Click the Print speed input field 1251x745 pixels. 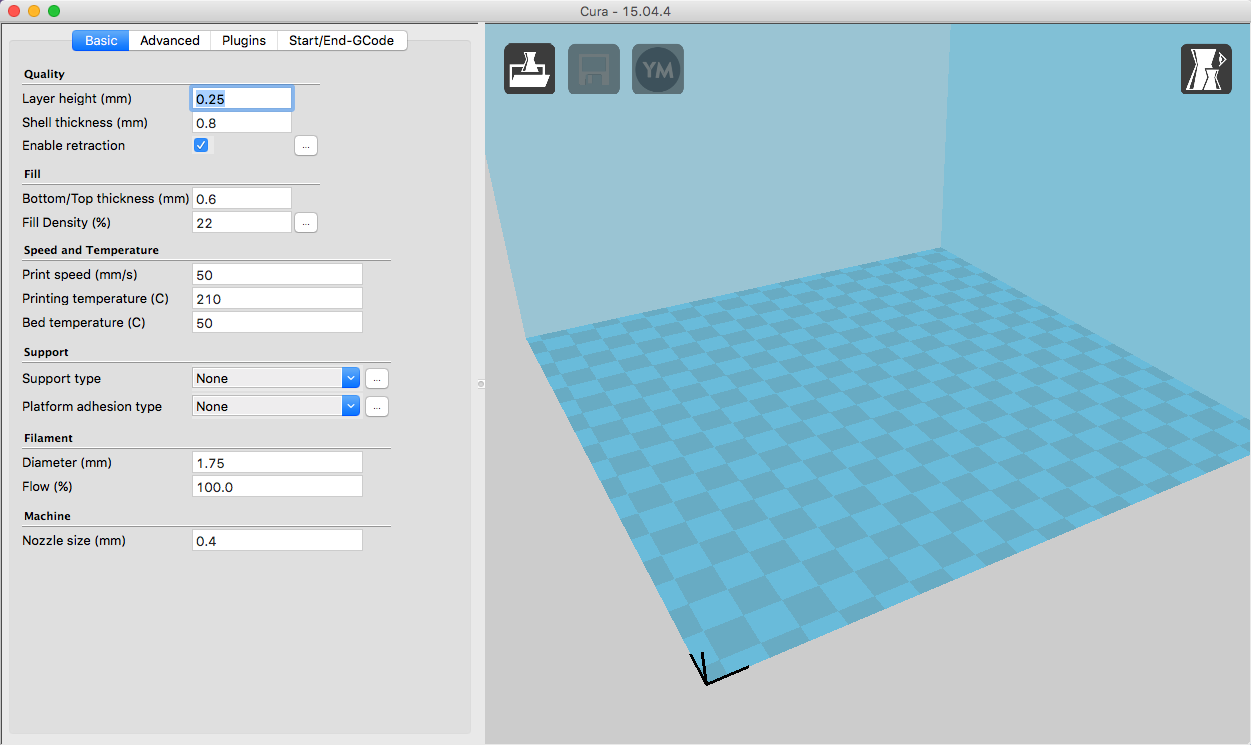coord(276,275)
